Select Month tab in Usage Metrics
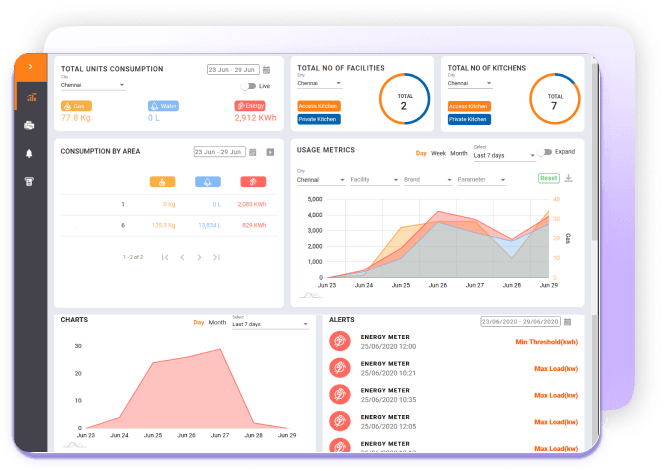Image resolution: width=665 pixels, height=471 pixels. (459, 153)
